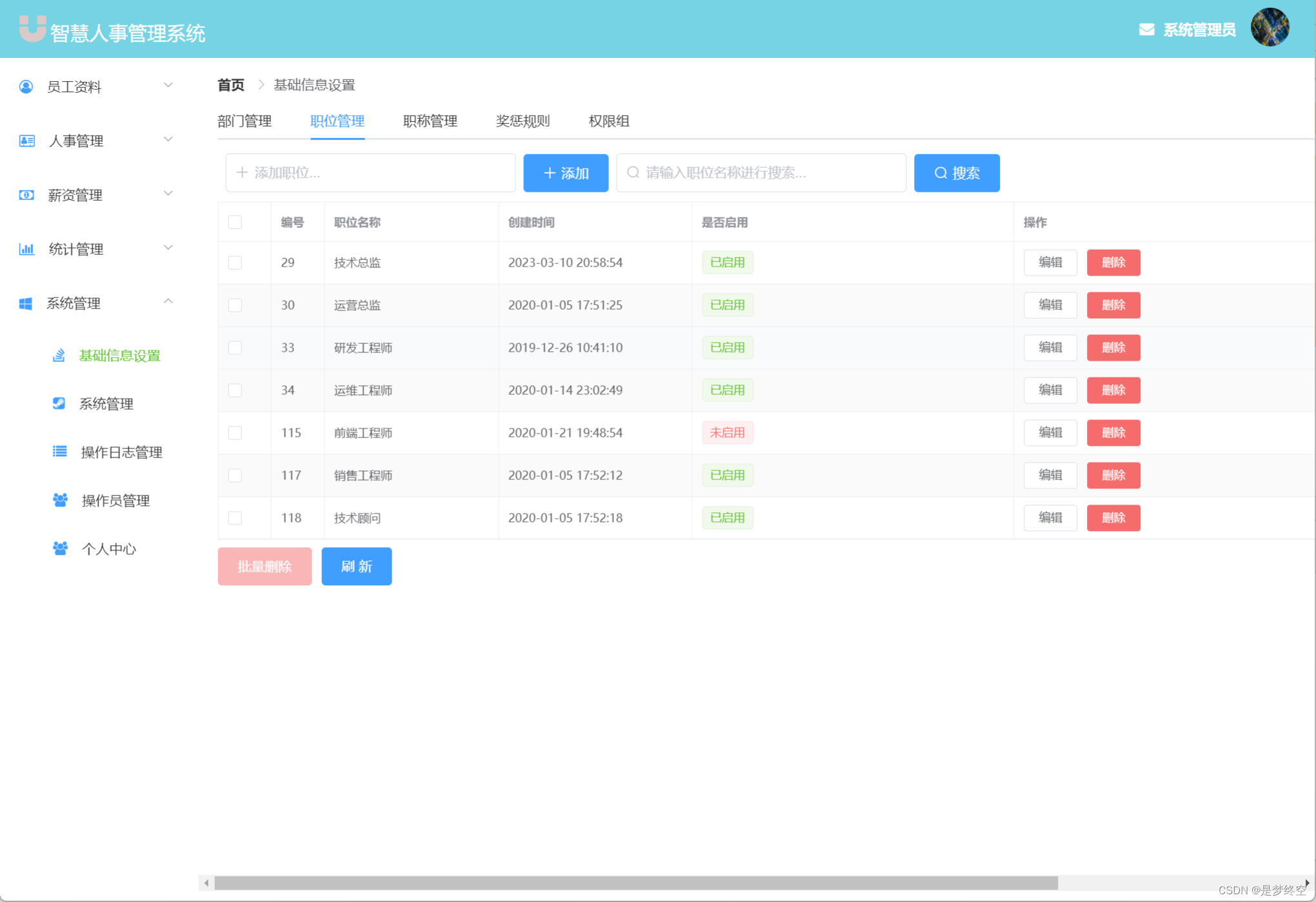The width and height of the screenshot is (1316, 902).
Task: Open the 部门管理 tab
Action: (x=244, y=121)
